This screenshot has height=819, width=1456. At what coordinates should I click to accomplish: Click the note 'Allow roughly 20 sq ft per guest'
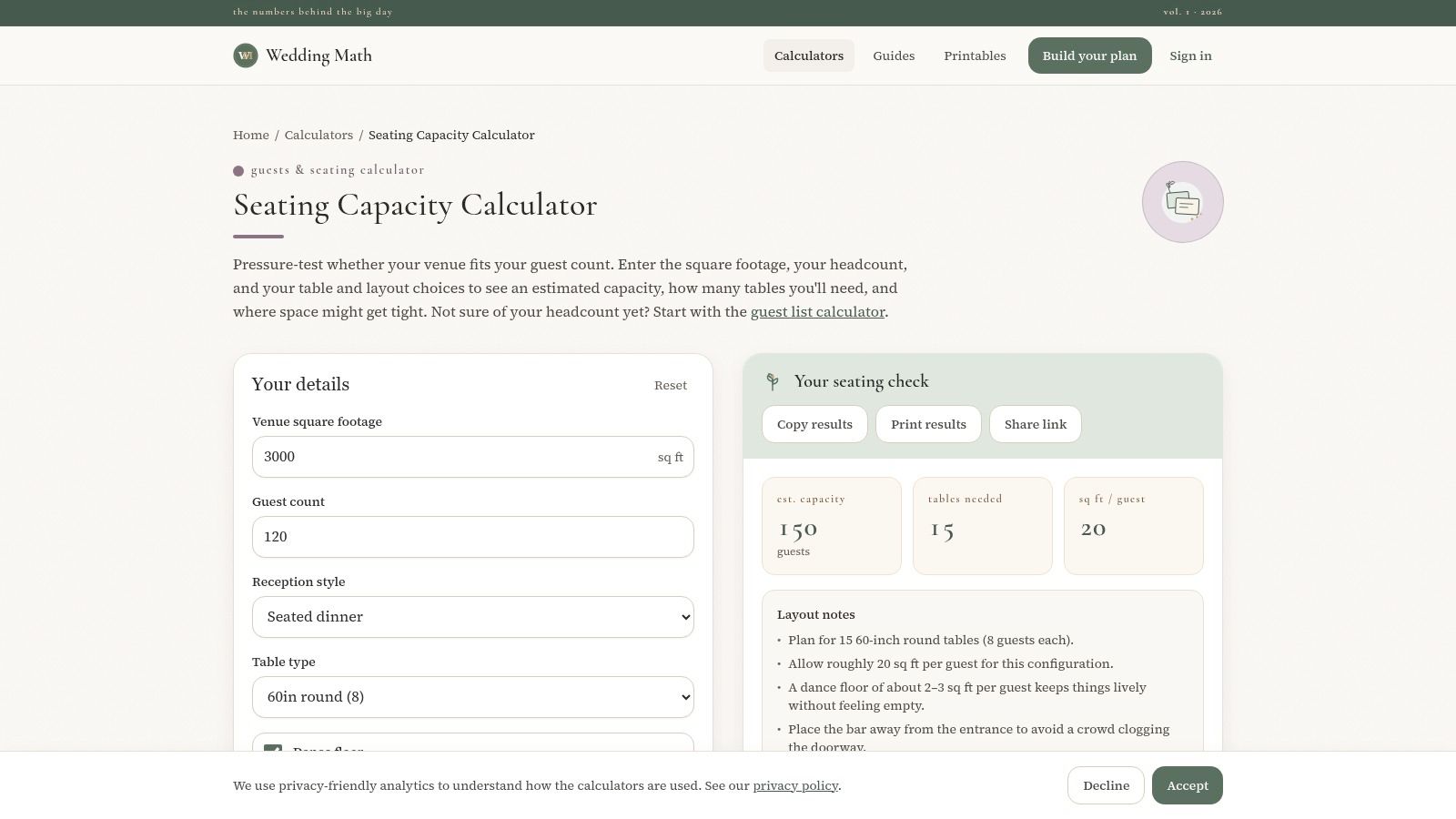coord(951,663)
